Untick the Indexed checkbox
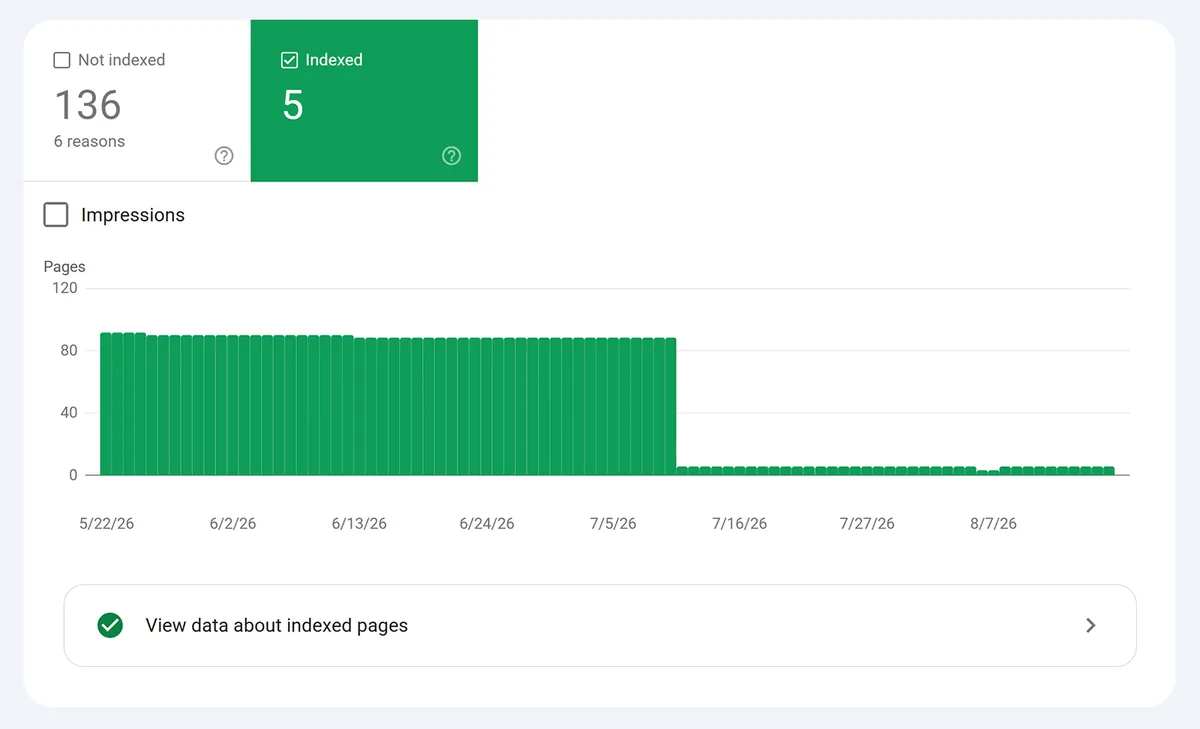Image resolution: width=1200 pixels, height=729 pixels. (290, 60)
